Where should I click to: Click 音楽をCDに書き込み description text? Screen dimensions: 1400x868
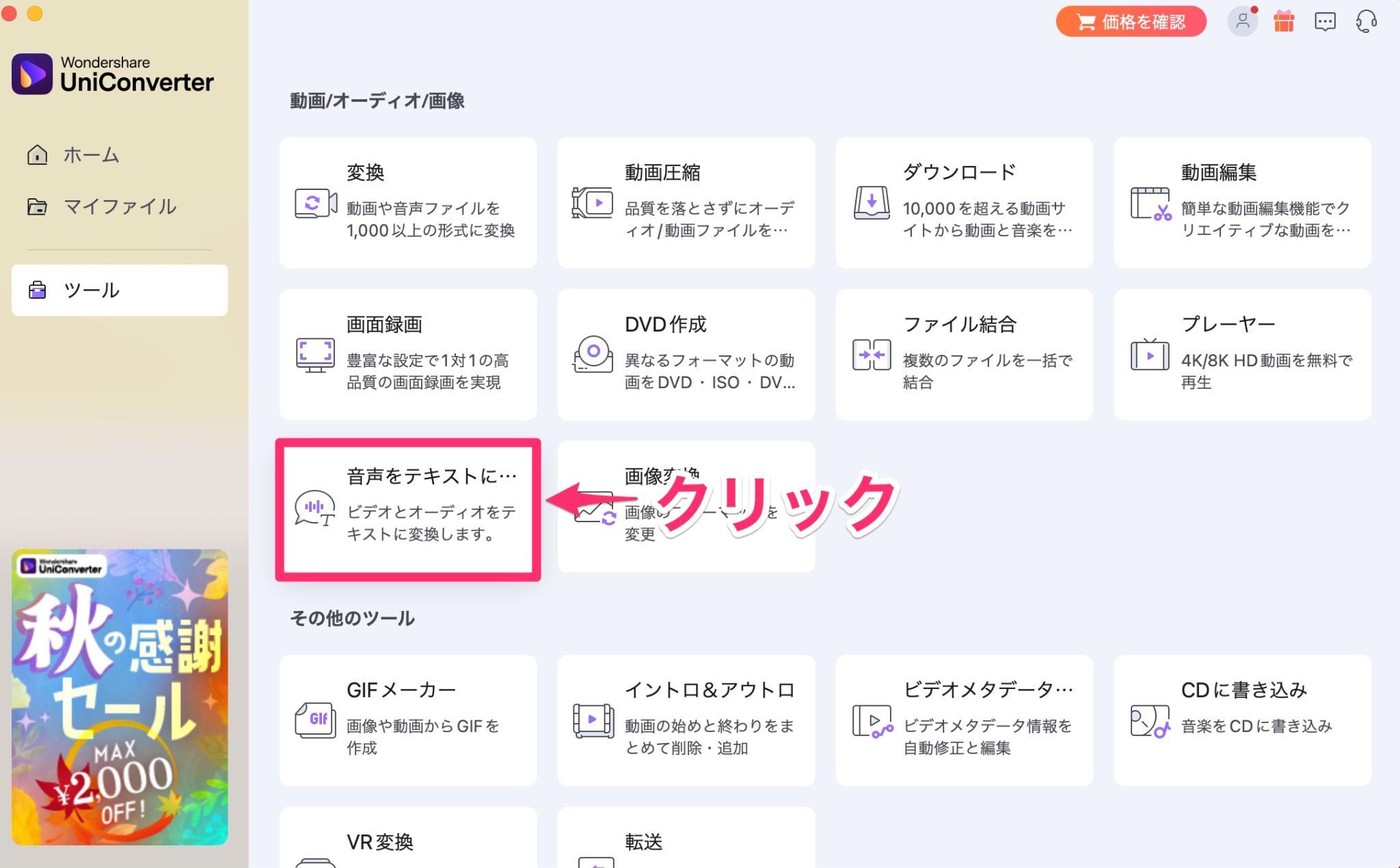click(1256, 726)
